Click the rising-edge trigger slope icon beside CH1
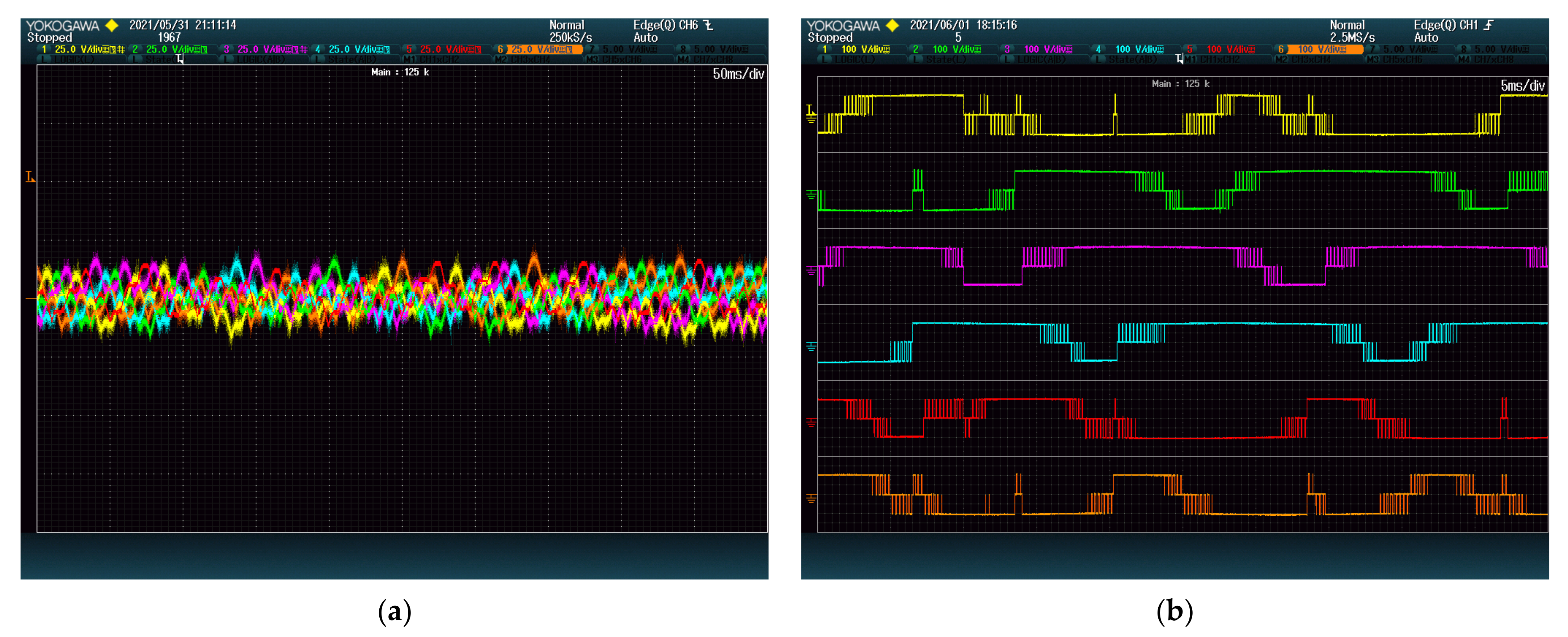This screenshot has width=1568, height=637. tap(1488, 25)
